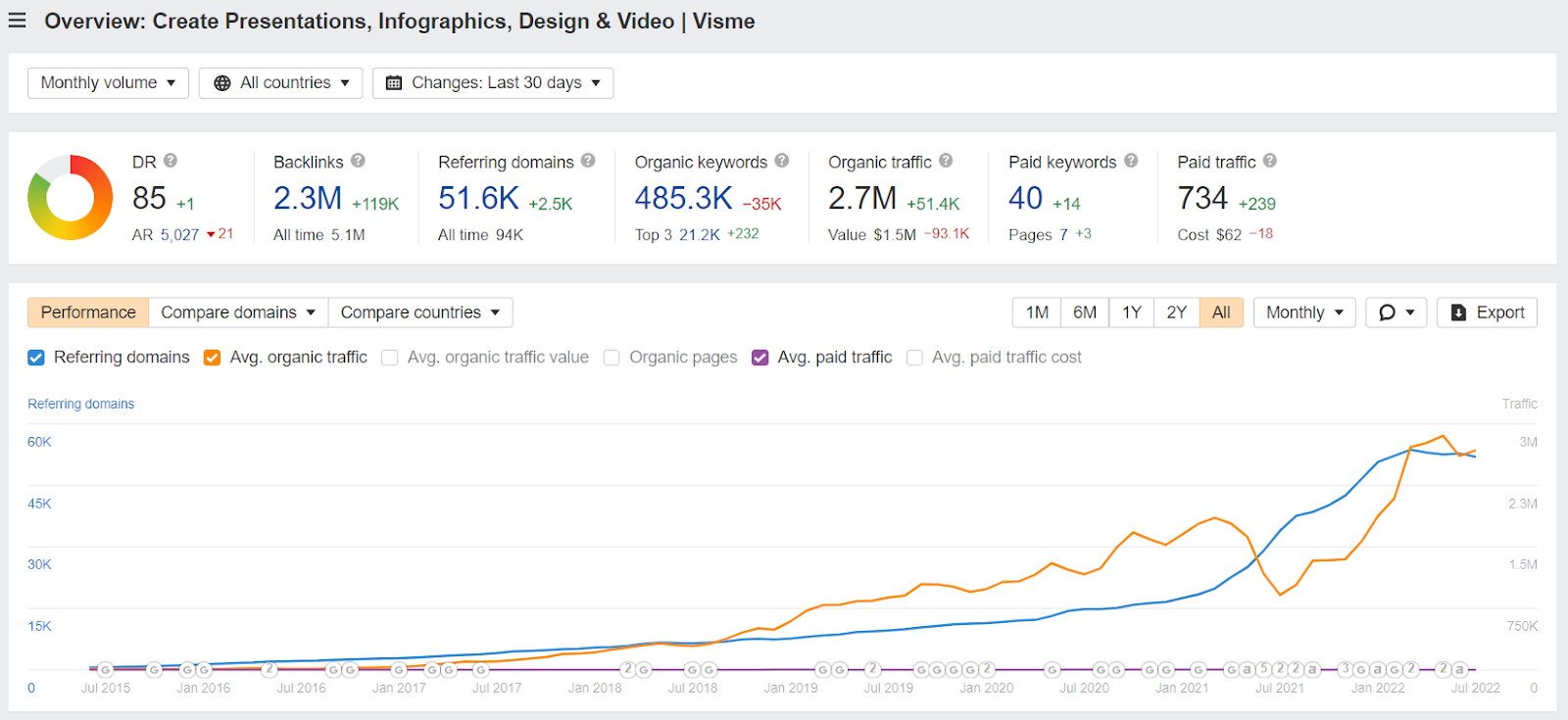Click the Value $1.5M figure
This screenshot has width=1568, height=720.
[895, 235]
